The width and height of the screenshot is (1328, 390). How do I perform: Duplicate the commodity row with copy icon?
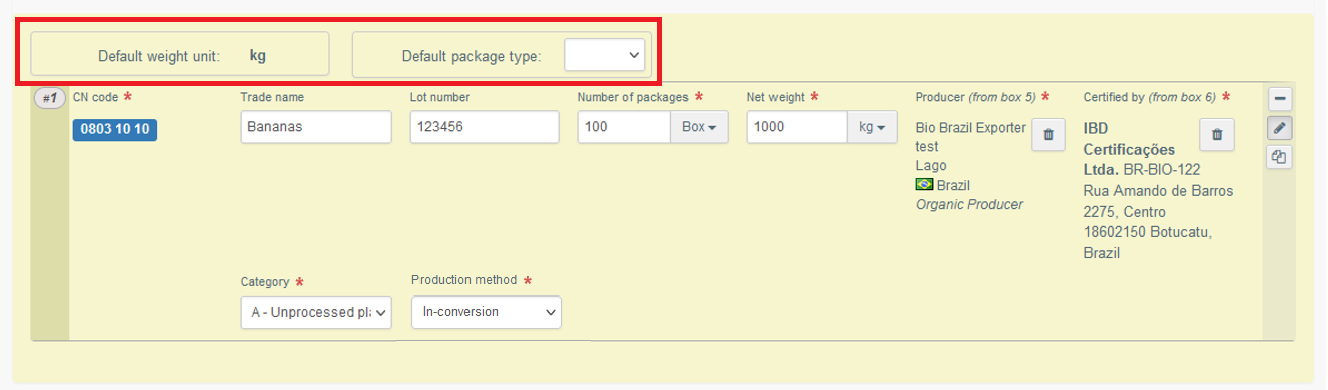1279,156
